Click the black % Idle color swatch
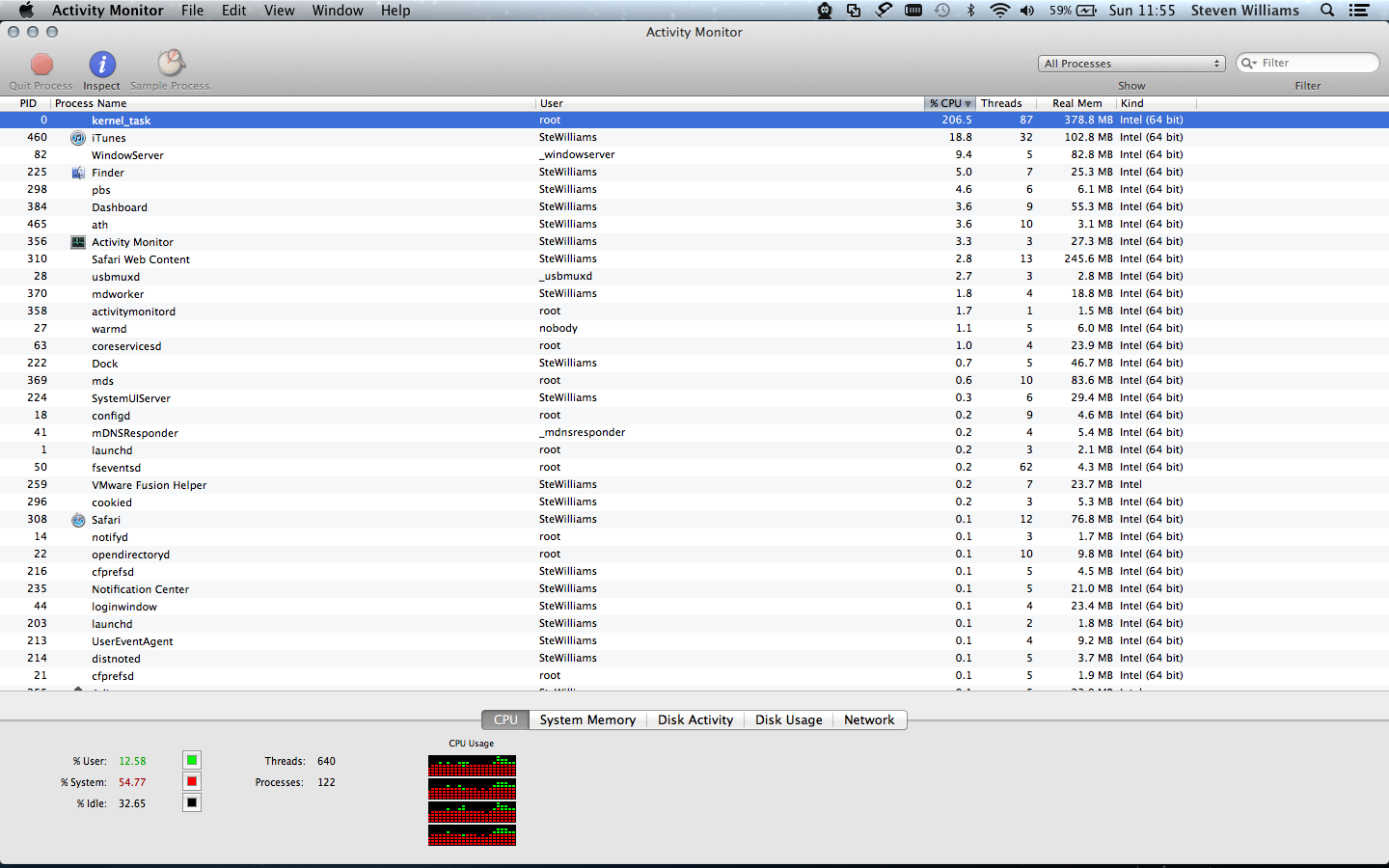The height and width of the screenshot is (868, 1389). 192,802
